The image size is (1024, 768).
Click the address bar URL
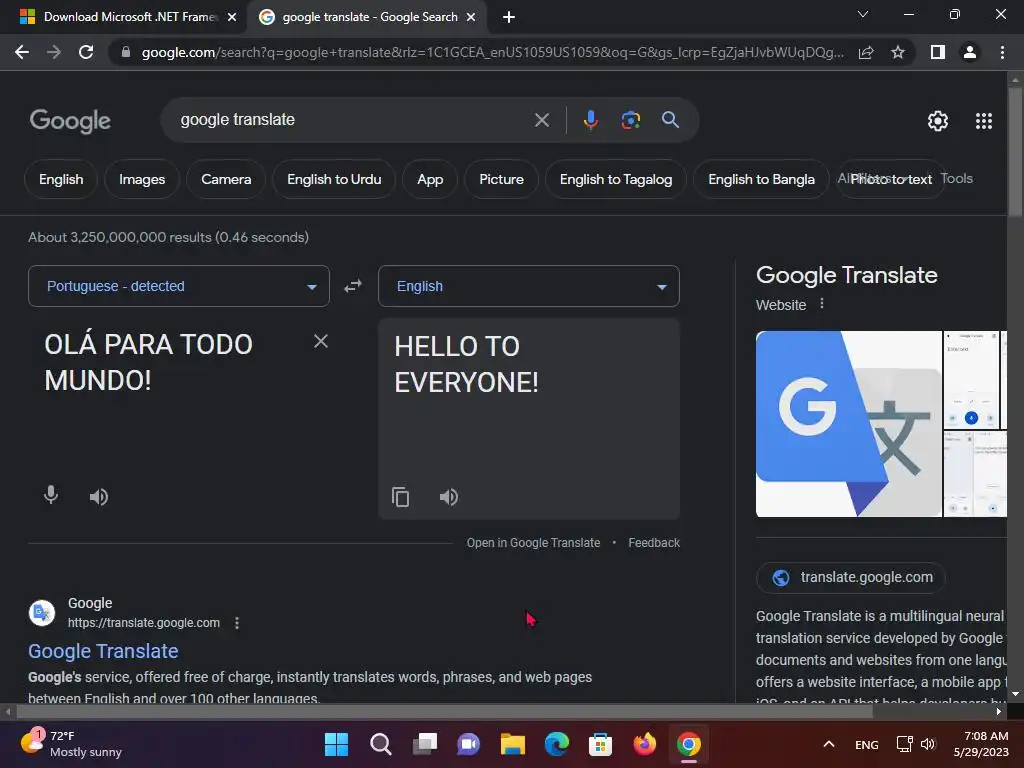click(492, 52)
